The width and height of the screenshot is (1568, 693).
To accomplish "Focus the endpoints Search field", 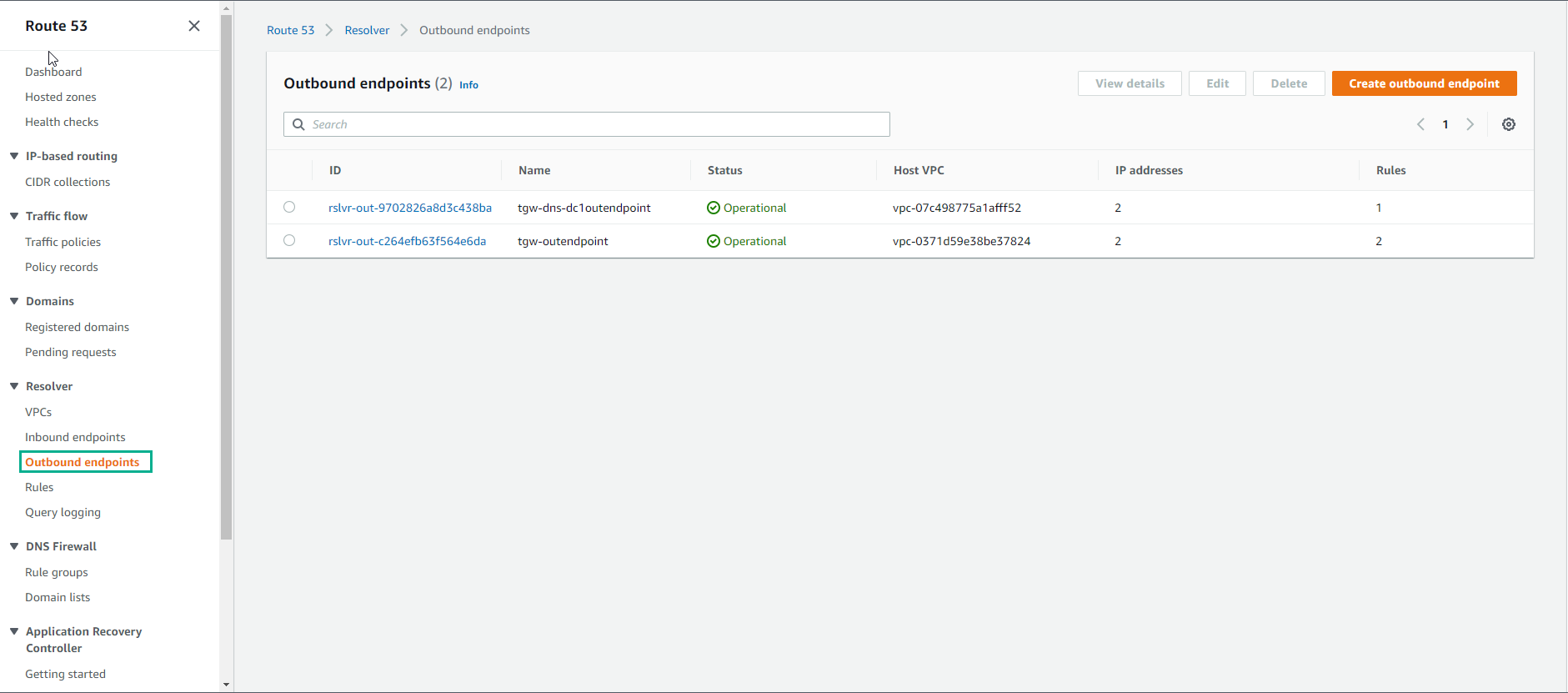I will (587, 124).
